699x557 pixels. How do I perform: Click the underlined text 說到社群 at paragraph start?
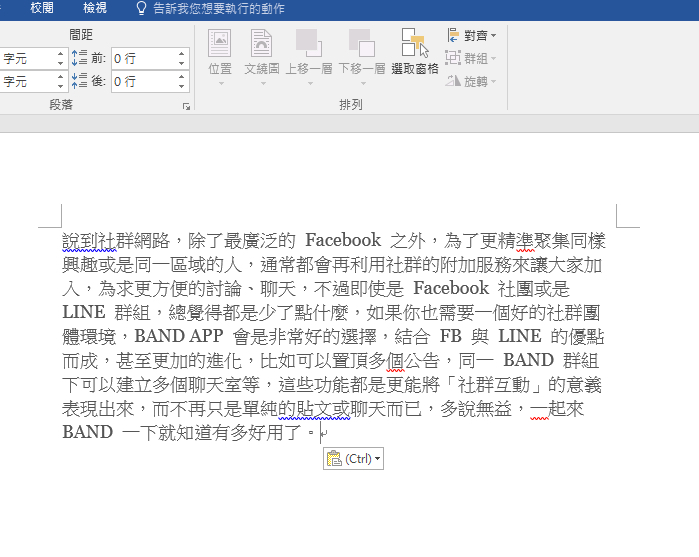[x=89, y=241]
